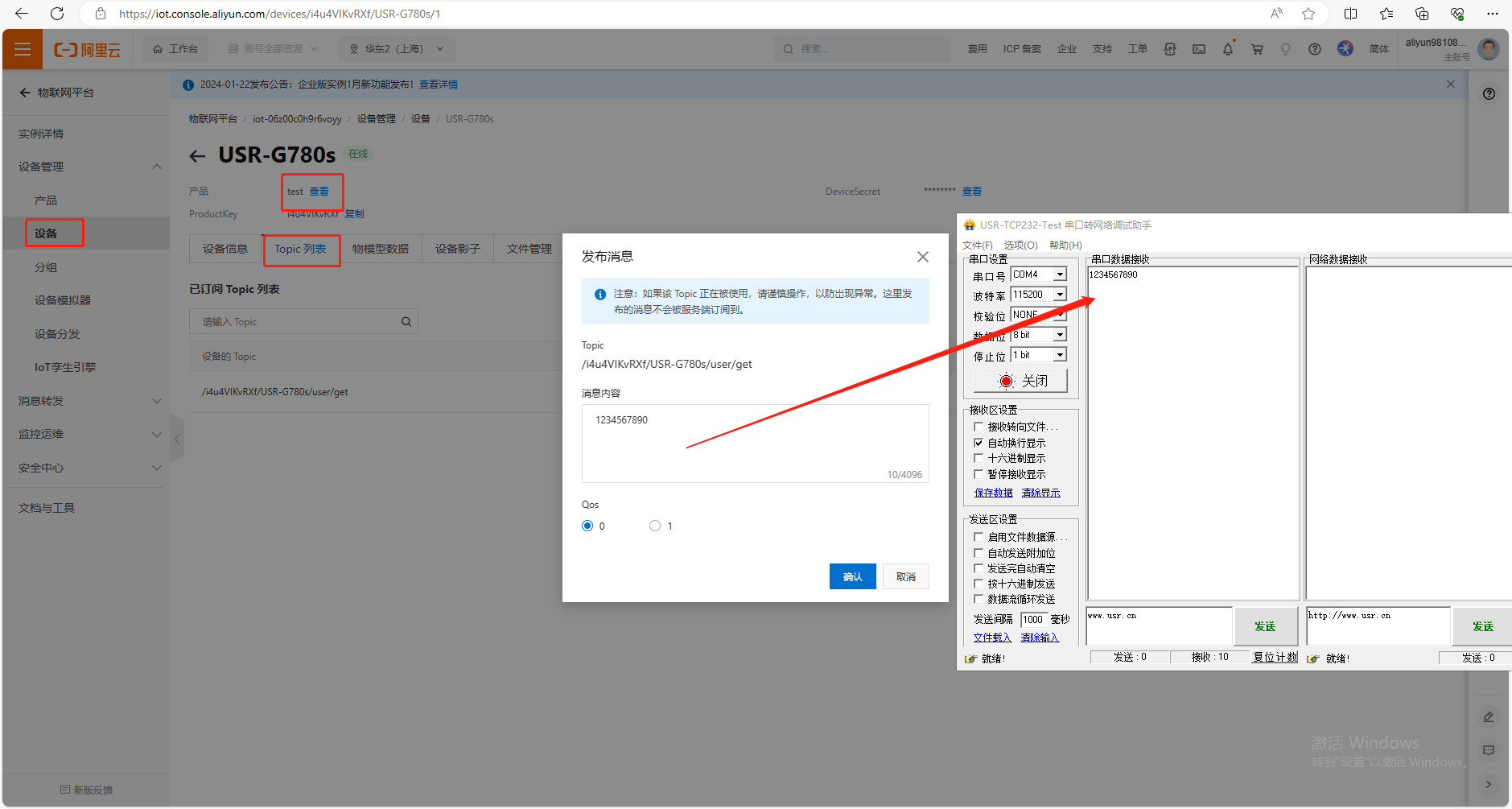The image size is (1512, 809).
Task: Click the help question mark icon
Action: pyautogui.click(x=1314, y=49)
